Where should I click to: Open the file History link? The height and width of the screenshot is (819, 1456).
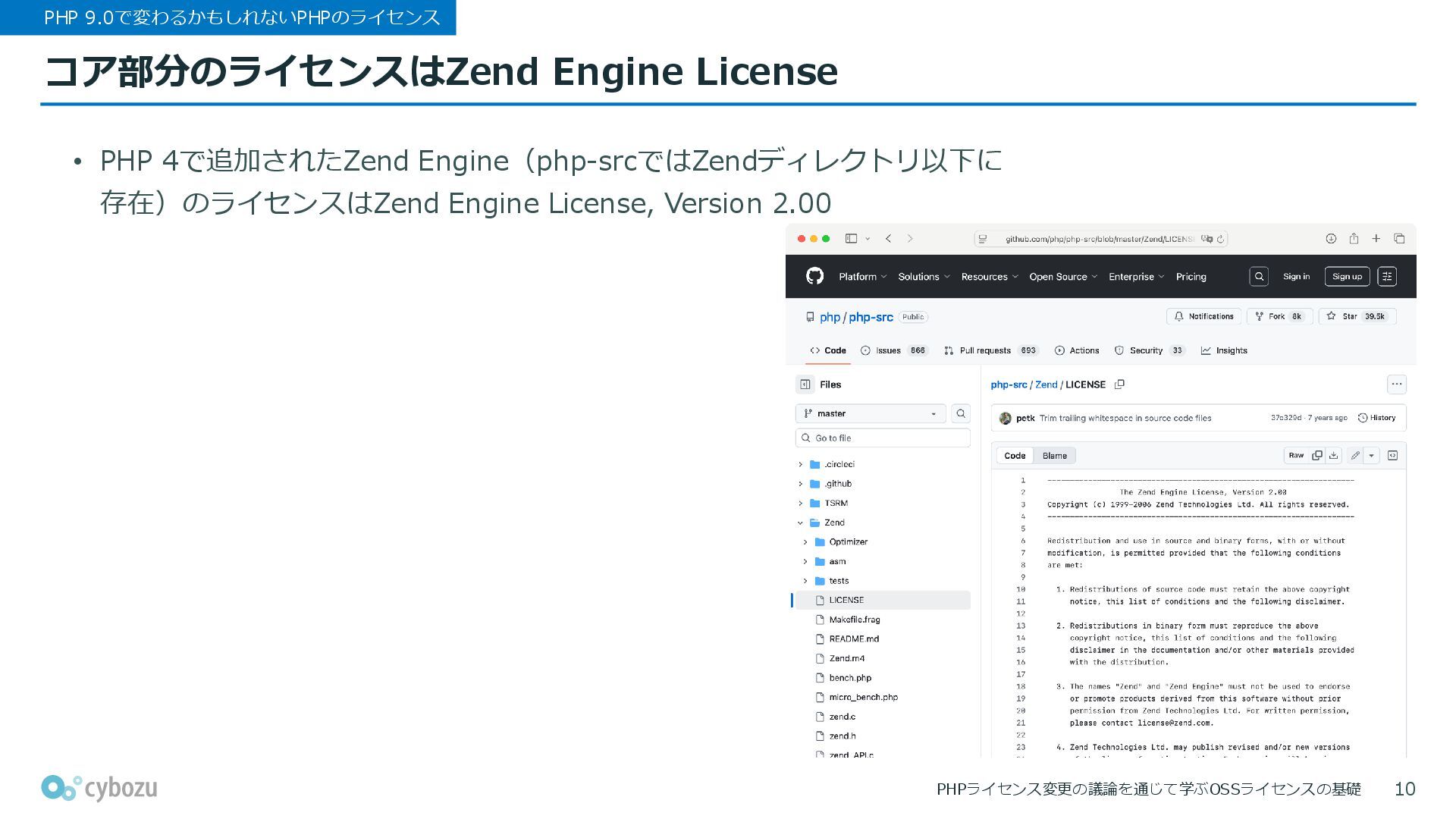coord(1376,418)
